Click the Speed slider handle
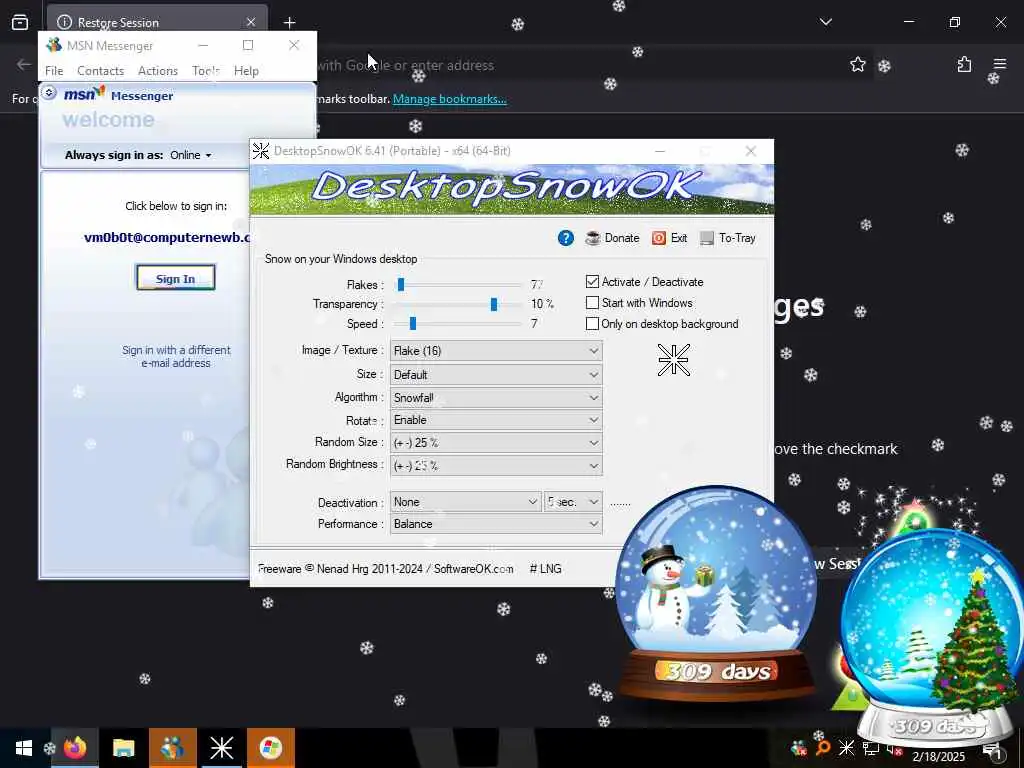The height and width of the screenshot is (768, 1024). 413,324
